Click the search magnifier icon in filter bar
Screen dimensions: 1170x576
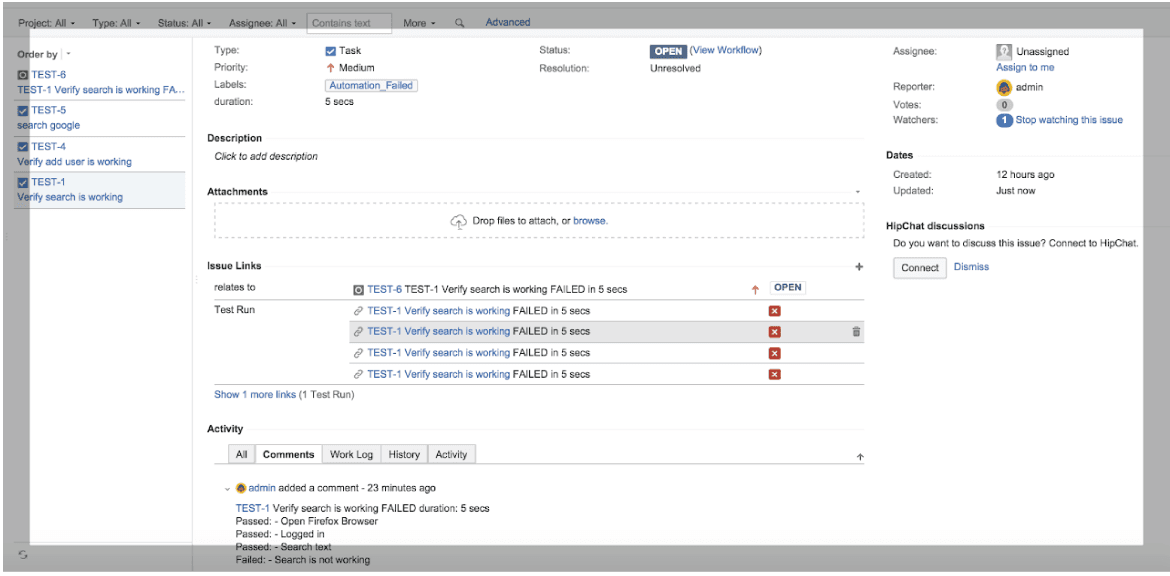click(x=460, y=23)
